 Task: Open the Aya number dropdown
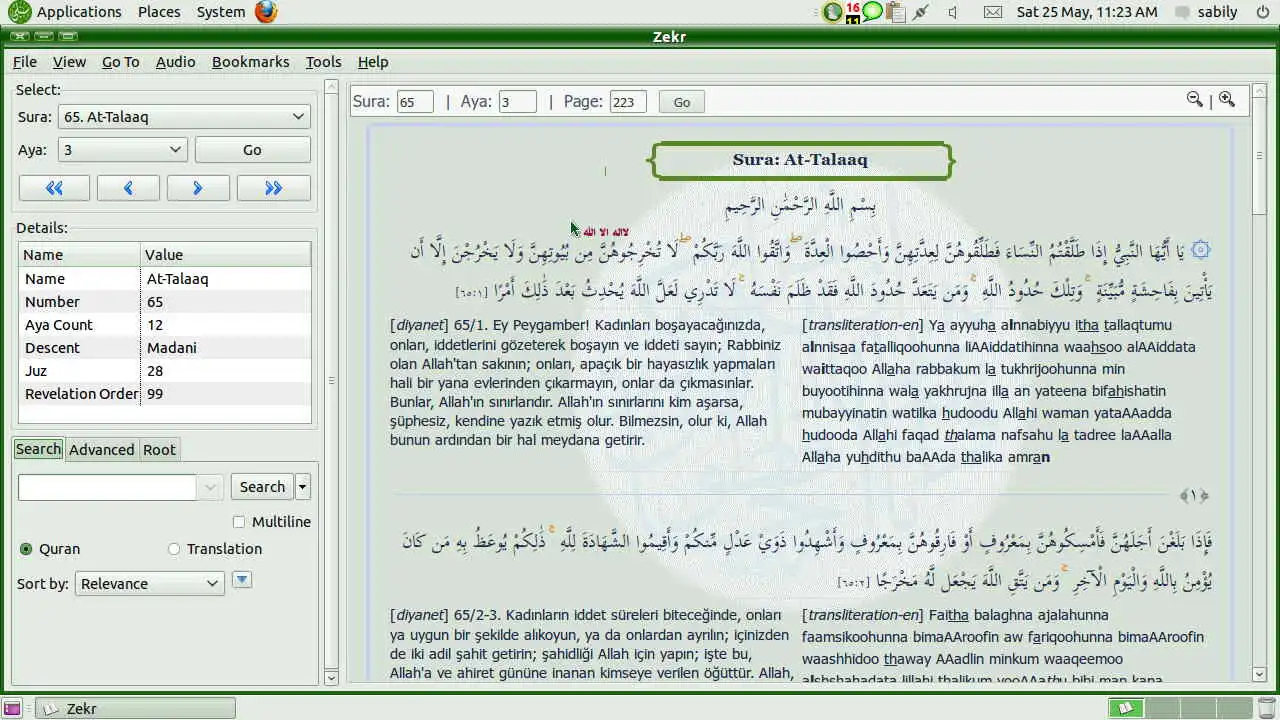[x=123, y=150]
